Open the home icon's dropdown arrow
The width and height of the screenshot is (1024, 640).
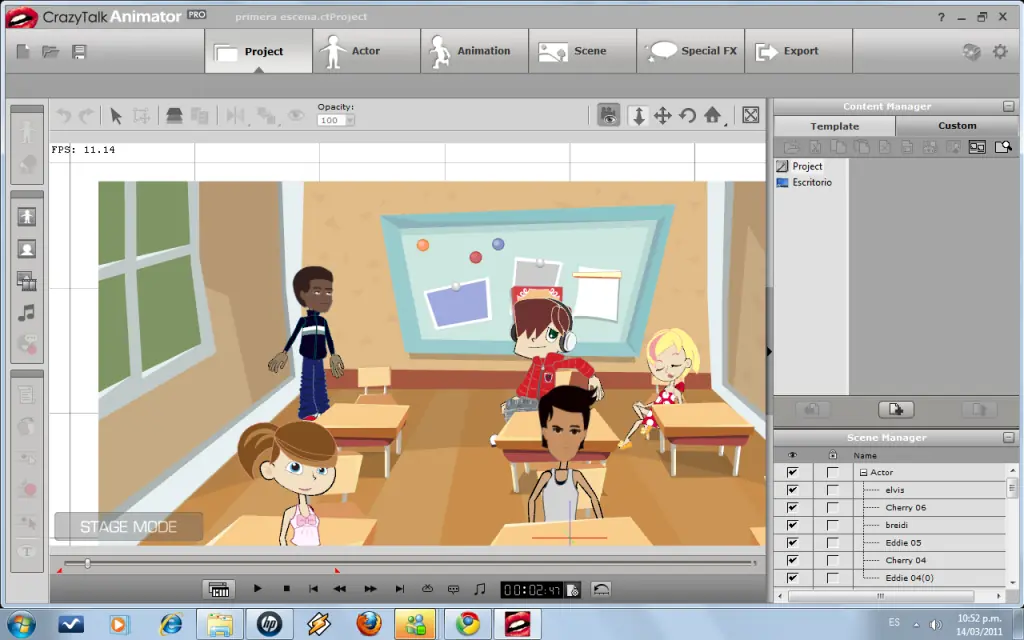pyautogui.click(x=726, y=123)
